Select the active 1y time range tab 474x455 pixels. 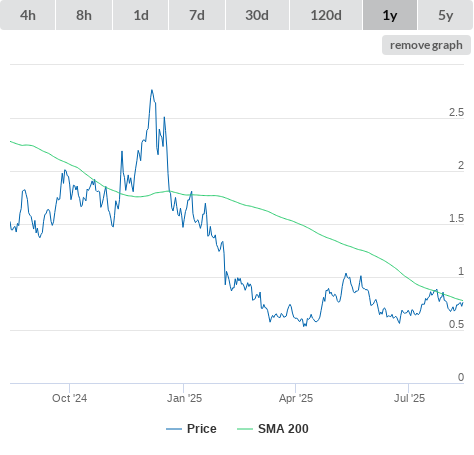(x=390, y=15)
